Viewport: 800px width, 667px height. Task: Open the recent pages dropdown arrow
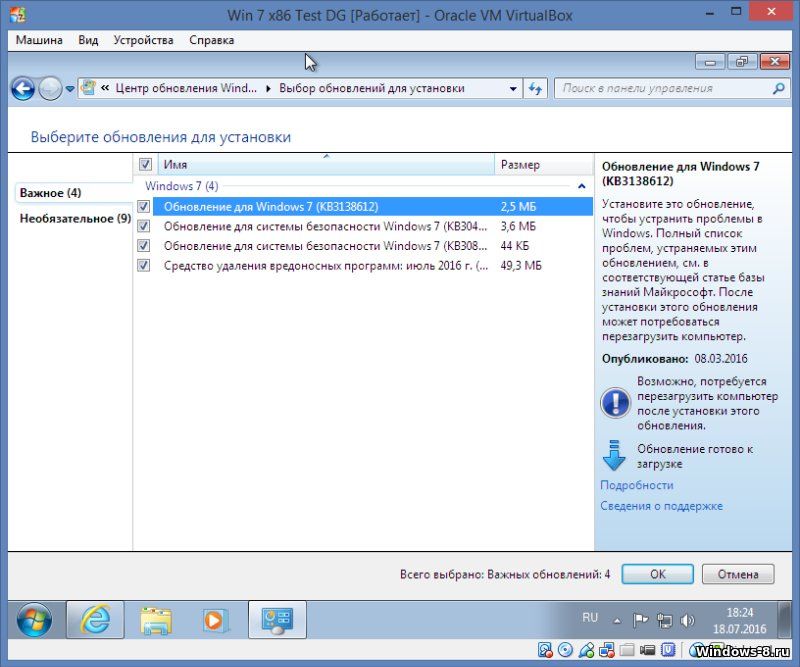coord(70,89)
